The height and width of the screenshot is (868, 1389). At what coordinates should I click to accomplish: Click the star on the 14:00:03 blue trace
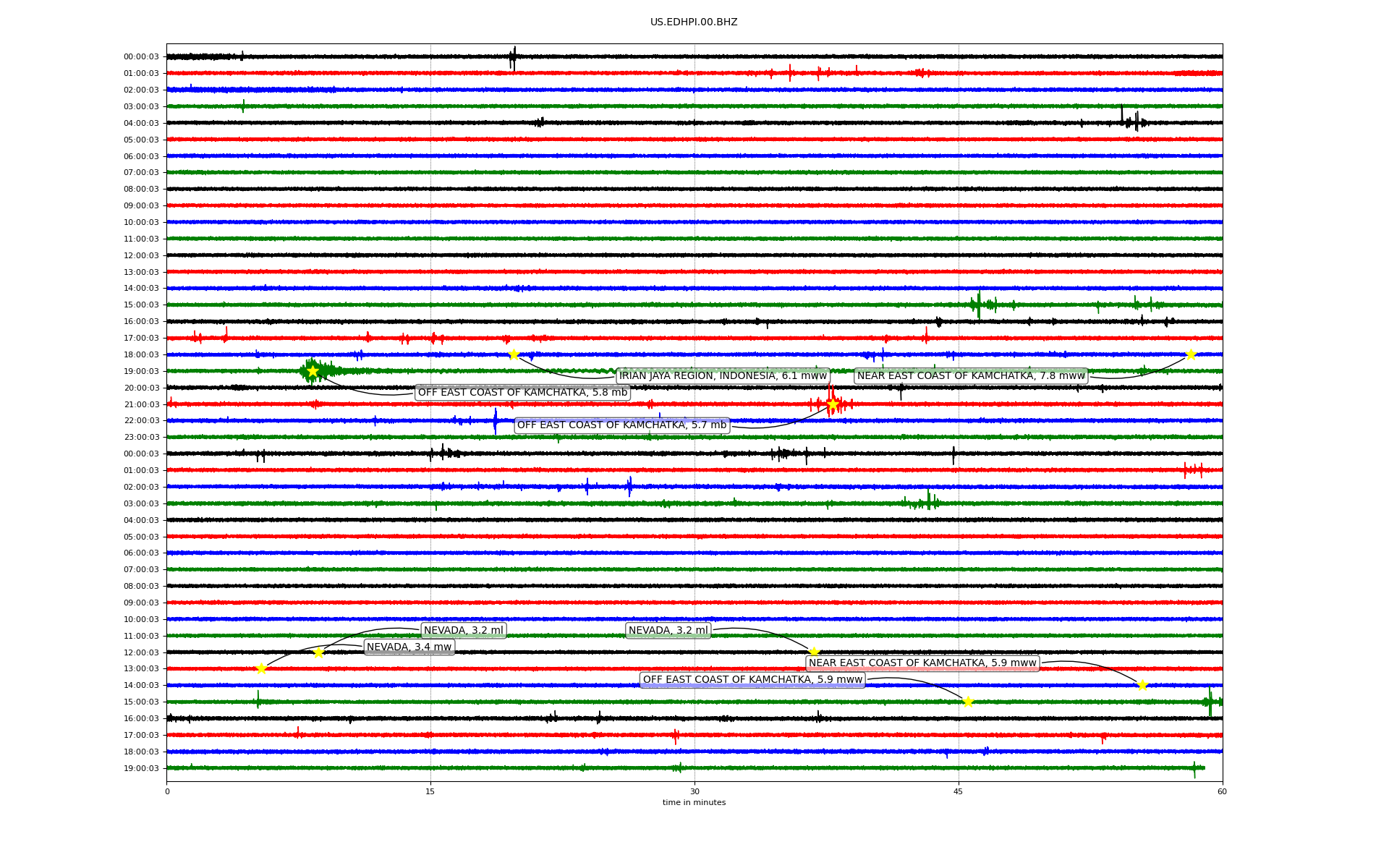point(1142,685)
